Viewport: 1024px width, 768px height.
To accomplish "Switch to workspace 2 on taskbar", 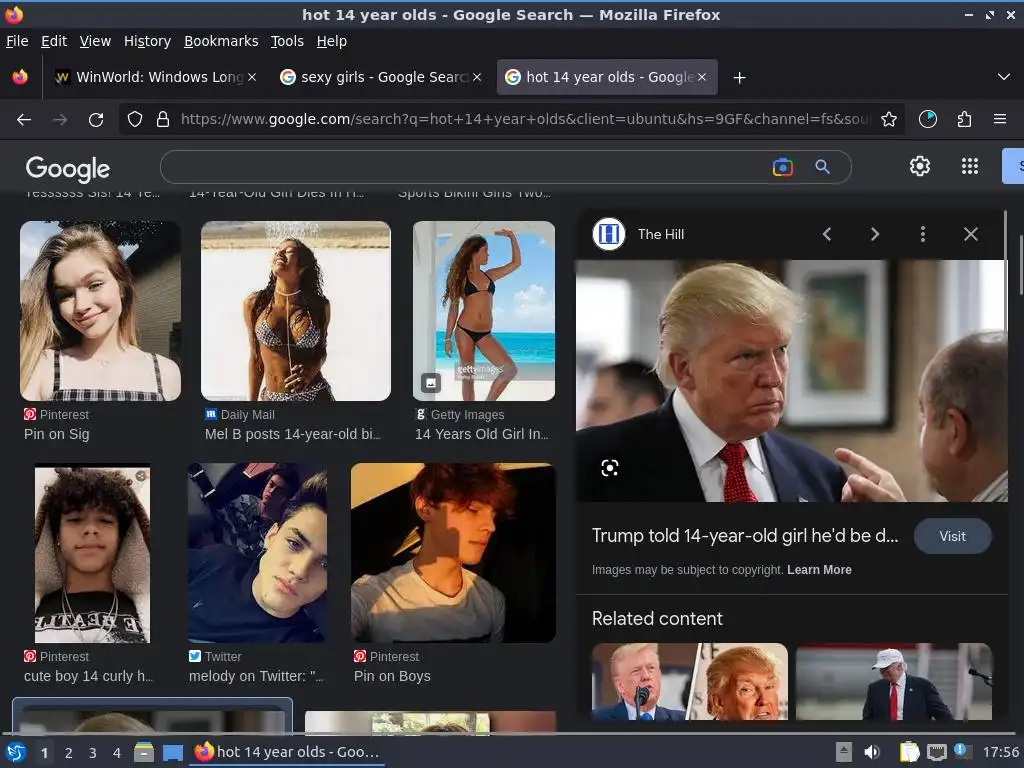I will pyautogui.click(x=69, y=753).
